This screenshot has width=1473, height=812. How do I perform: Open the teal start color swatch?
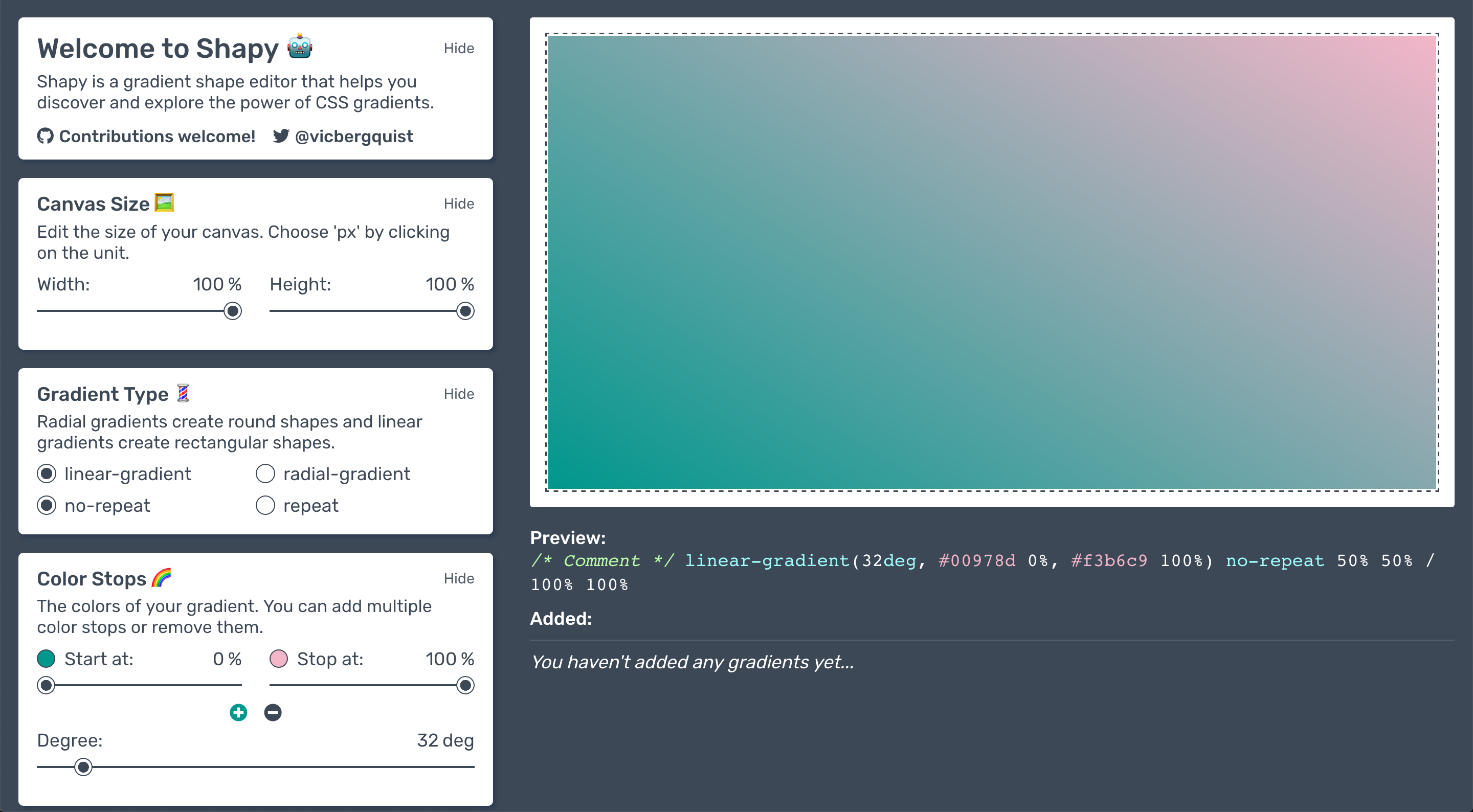coord(47,659)
